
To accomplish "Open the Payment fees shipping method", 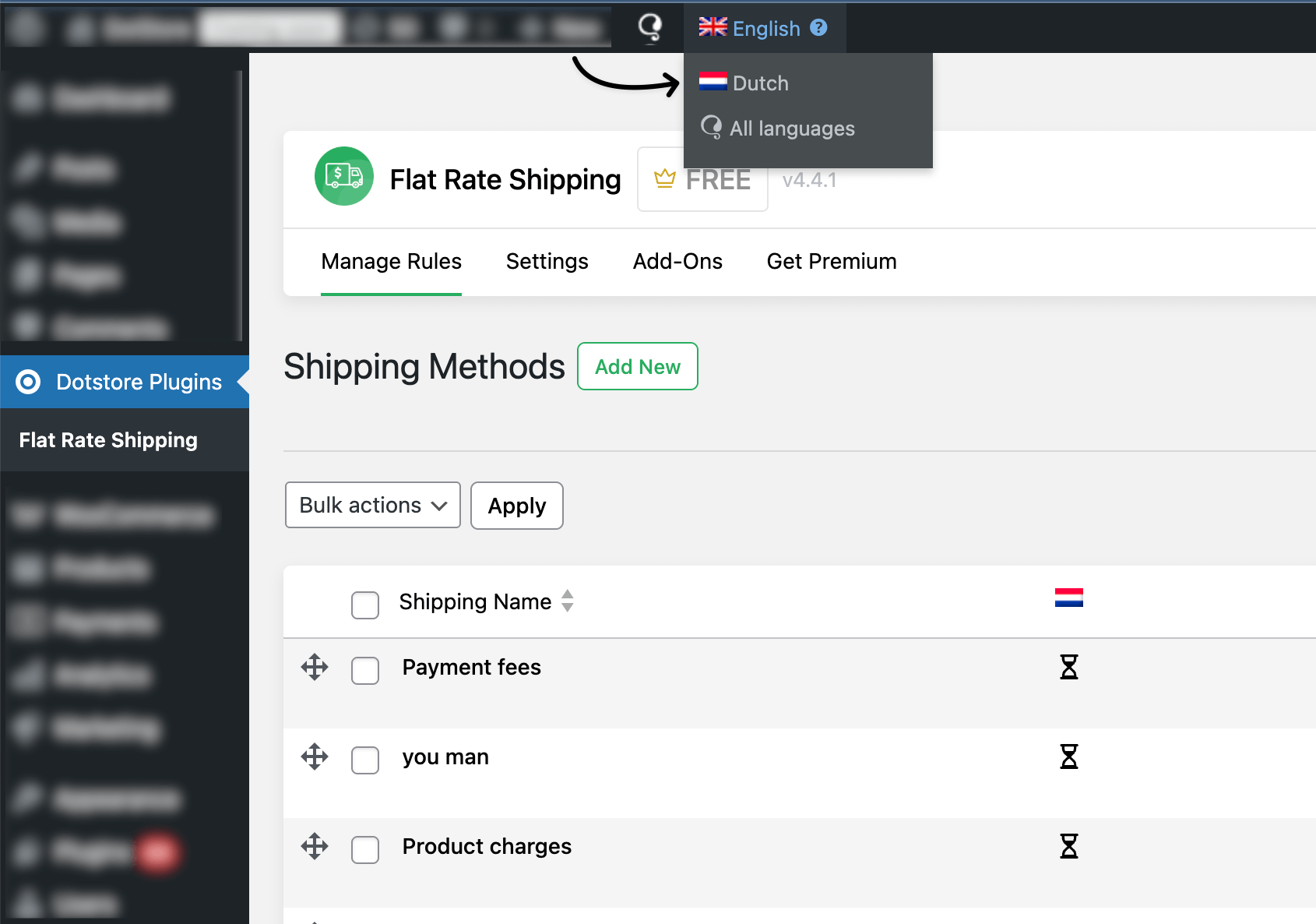I will point(472,667).
